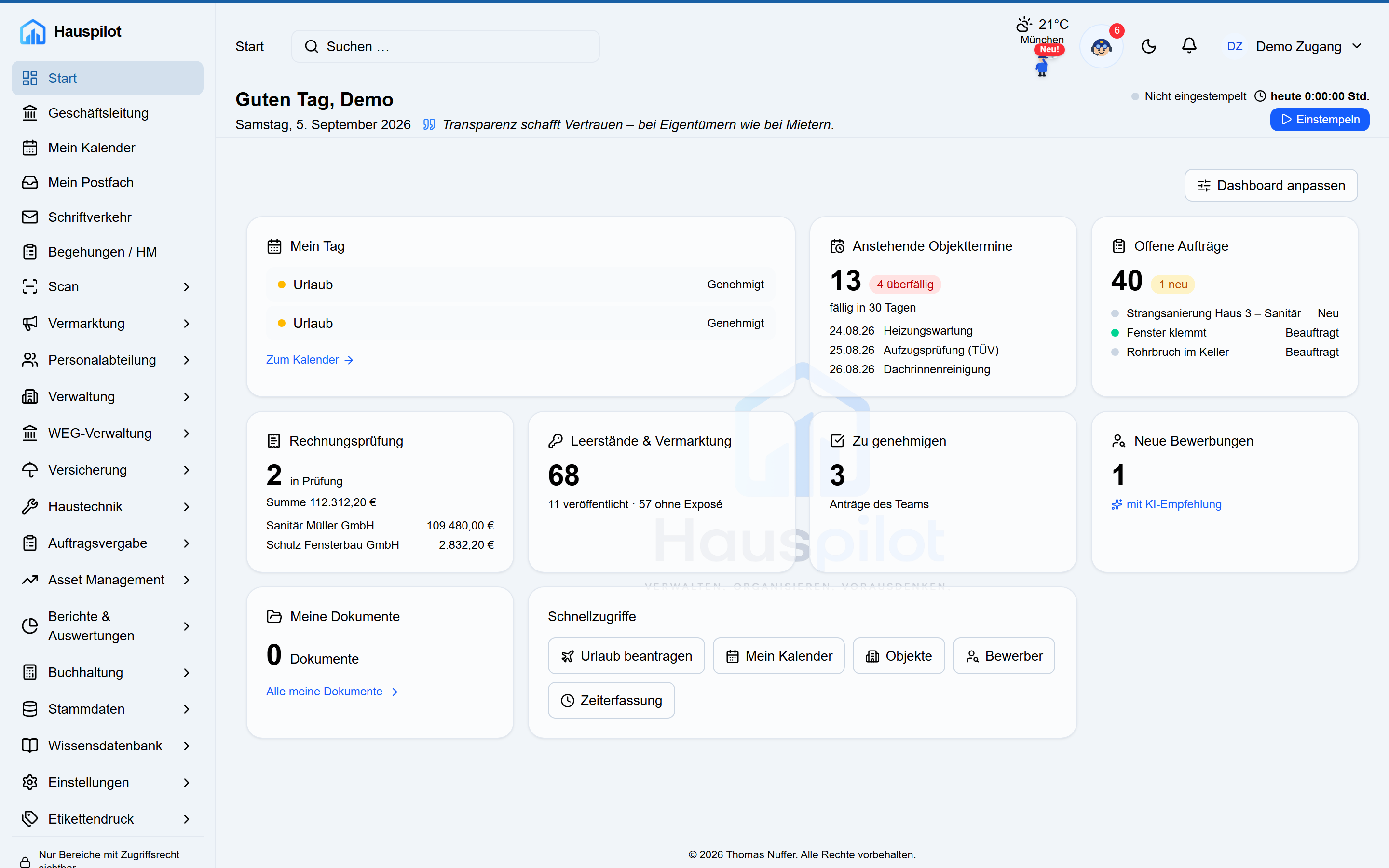Viewport: 1389px width, 868px height.
Task: Open the Rohrbruch im Keller order row
Action: pos(1225,352)
